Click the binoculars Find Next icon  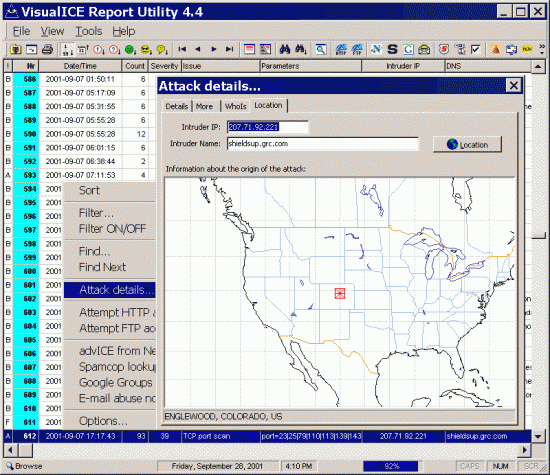click(301, 49)
